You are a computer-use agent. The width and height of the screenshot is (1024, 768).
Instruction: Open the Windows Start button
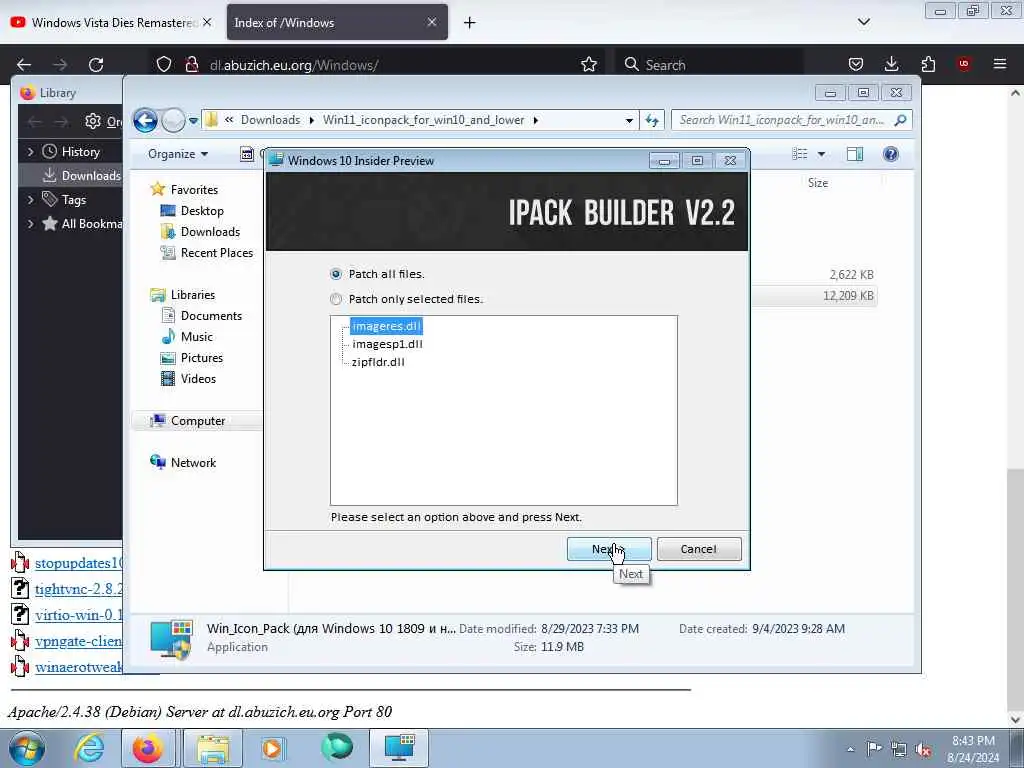(x=27, y=748)
